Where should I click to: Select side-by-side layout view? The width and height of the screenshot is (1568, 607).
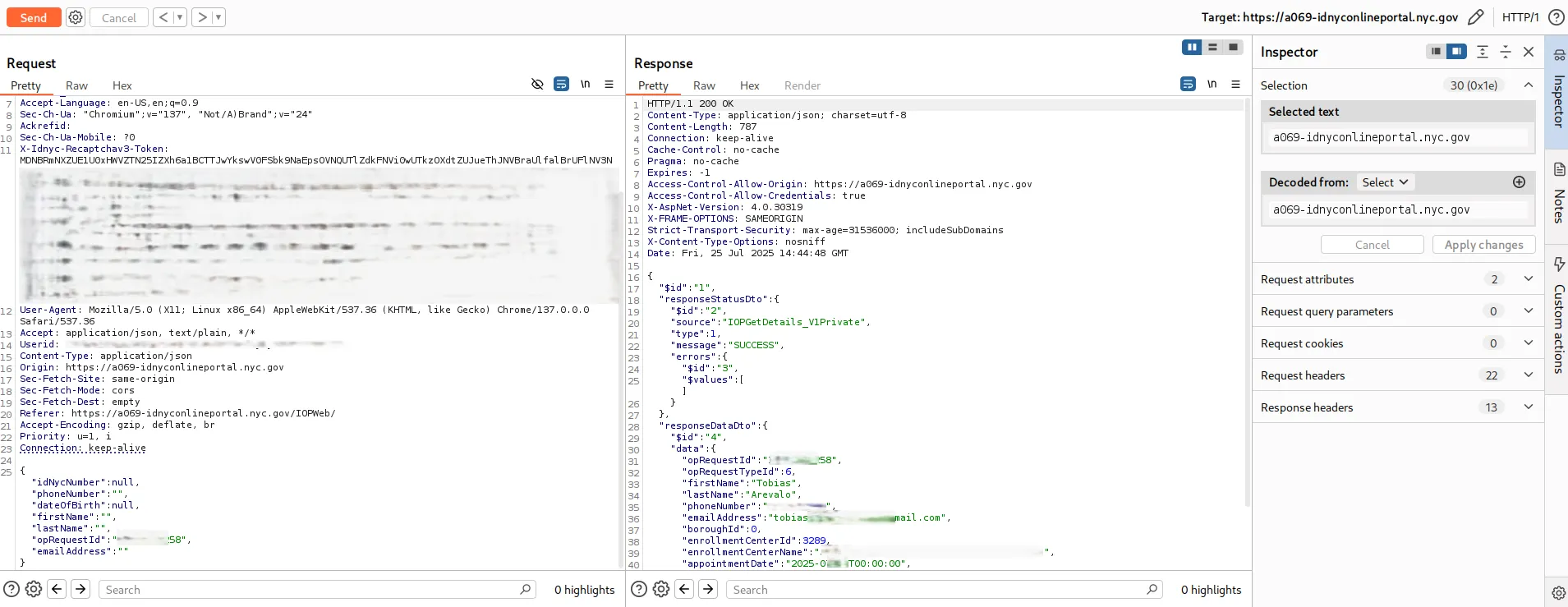[x=1192, y=48]
